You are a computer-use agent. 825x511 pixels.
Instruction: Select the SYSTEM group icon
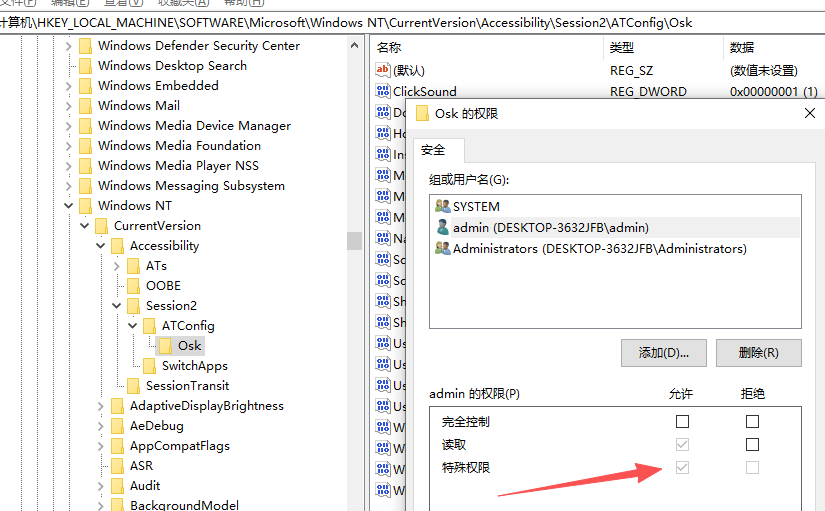pyautogui.click(x=442, y=206)
